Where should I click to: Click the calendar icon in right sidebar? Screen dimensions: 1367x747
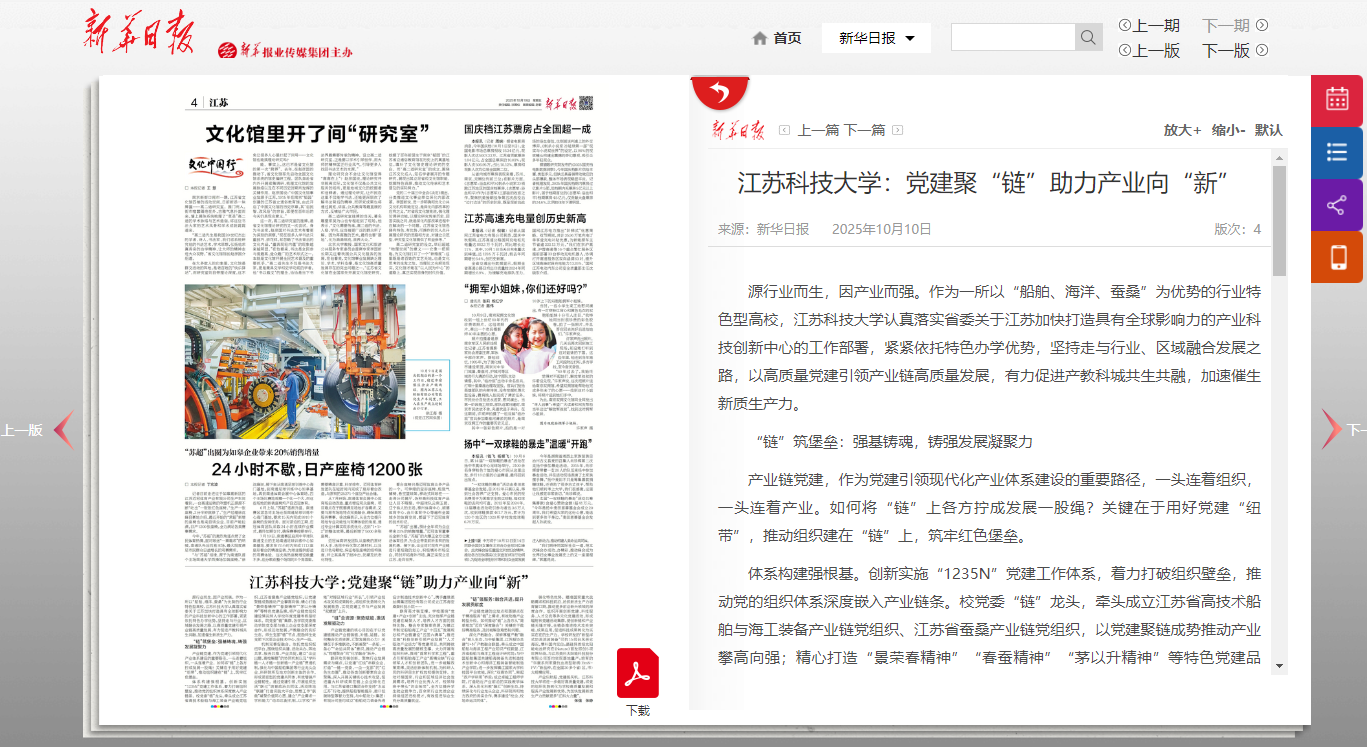[1337, 100]
